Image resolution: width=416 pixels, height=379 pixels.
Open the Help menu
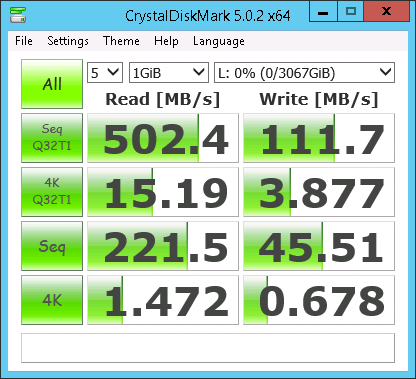[166, 41]
